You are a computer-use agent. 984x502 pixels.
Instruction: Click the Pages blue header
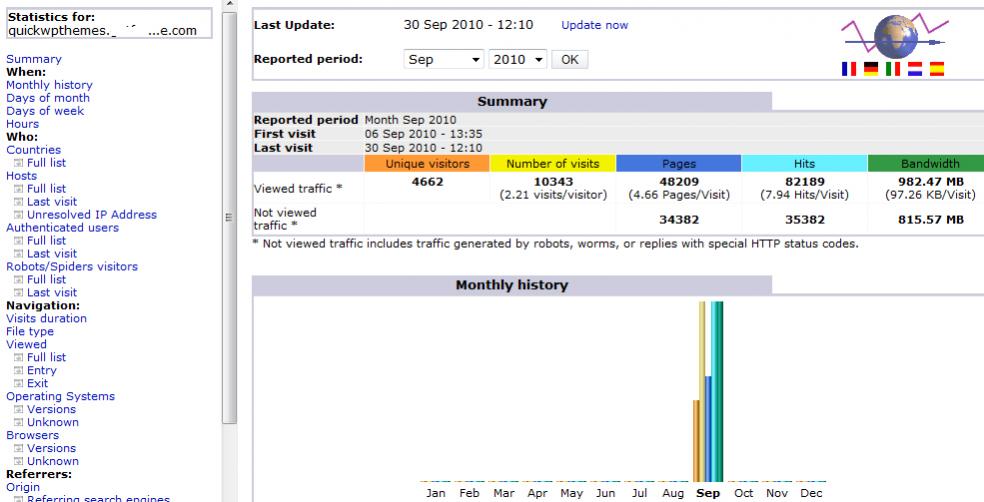[679, 164]
